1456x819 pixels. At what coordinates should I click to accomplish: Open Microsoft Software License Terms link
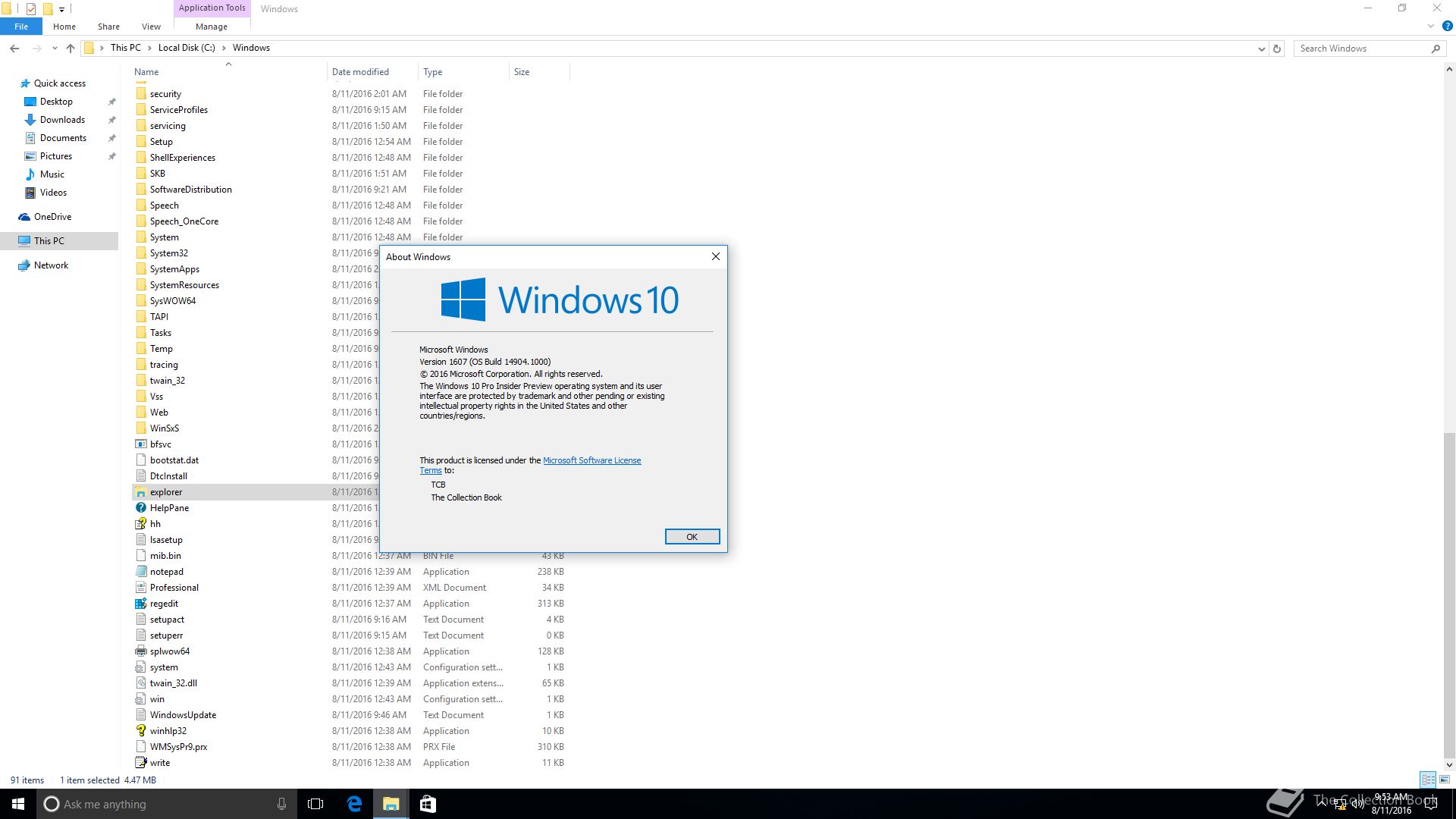click(592, 460)
